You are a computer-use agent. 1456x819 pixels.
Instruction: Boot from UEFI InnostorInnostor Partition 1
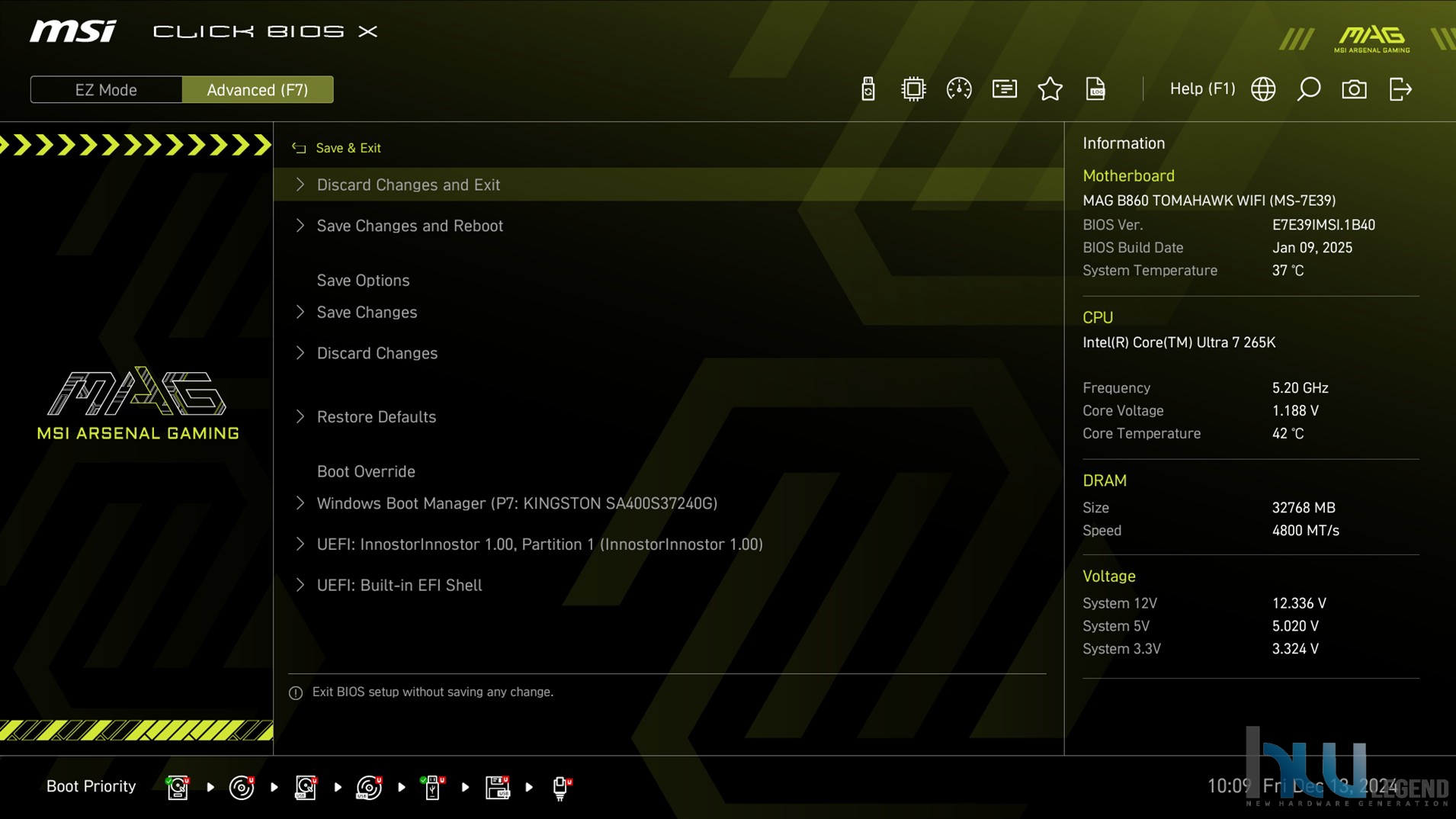pyautogui.click(x=669, y=544)
